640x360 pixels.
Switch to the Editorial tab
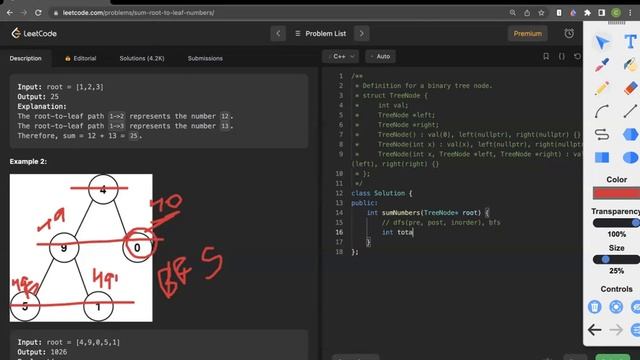(x=80, y=58)
